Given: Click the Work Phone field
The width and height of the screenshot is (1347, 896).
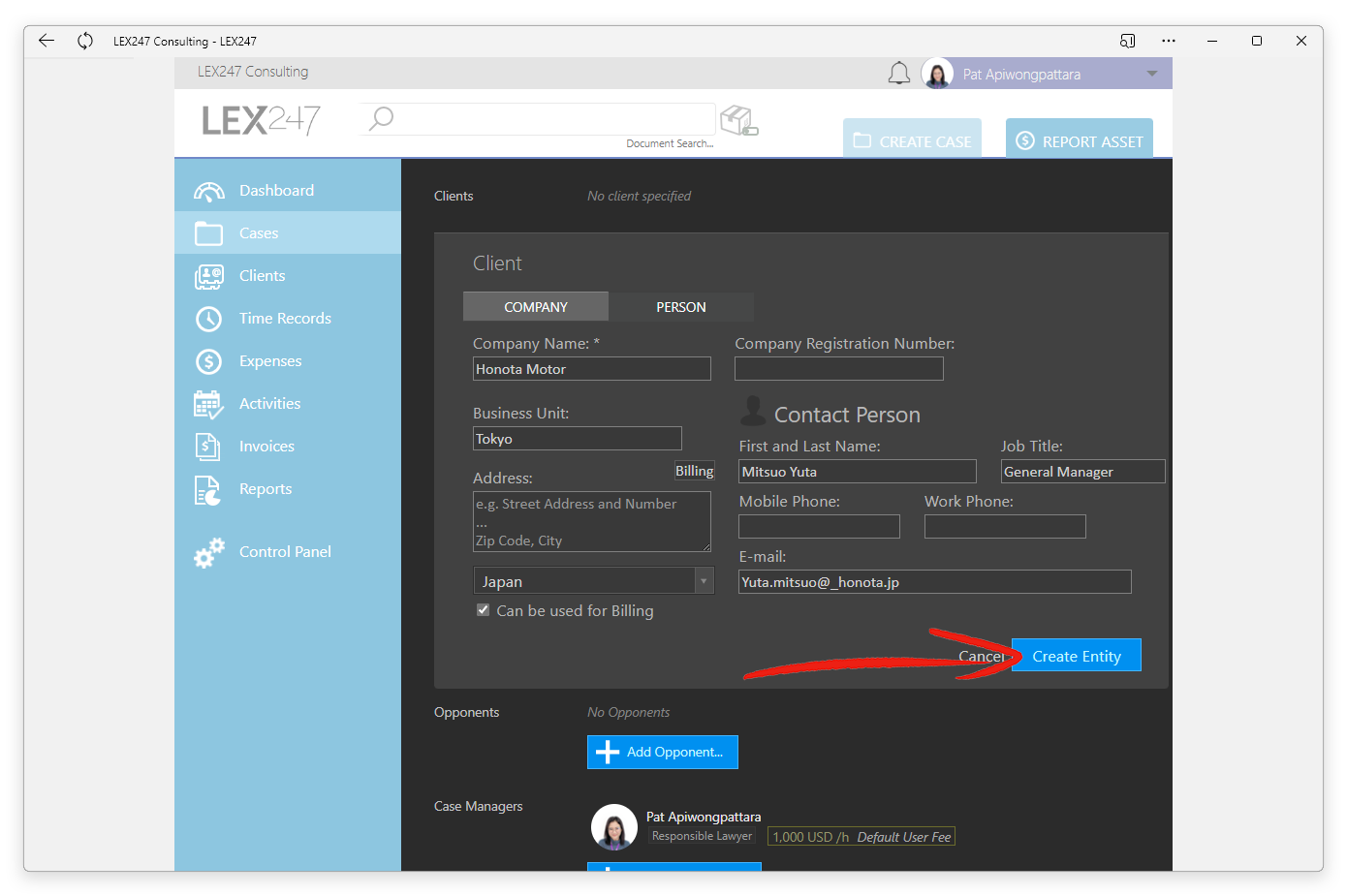Looking at the screenshot, I should [x=1006, y=527].
